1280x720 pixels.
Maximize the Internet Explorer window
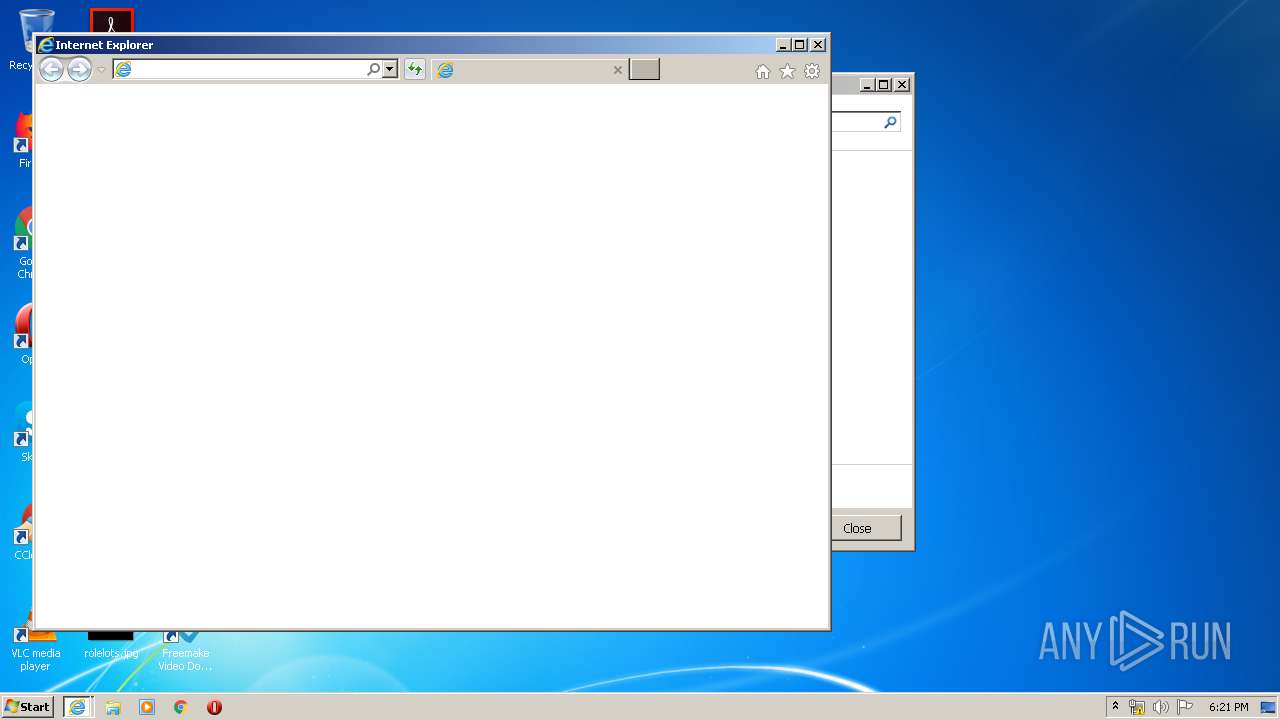[x=800, y=45]
